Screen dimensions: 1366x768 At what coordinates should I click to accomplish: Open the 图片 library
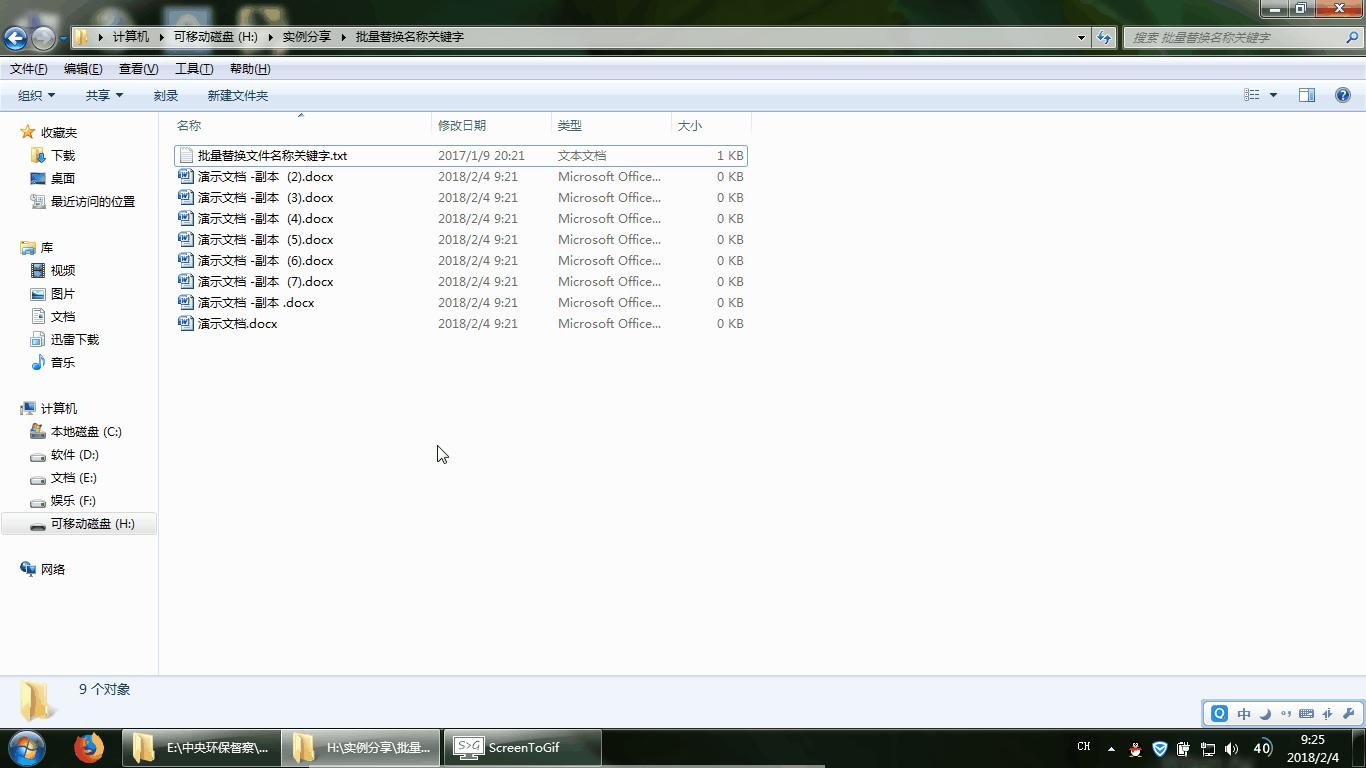pos(63,293)
